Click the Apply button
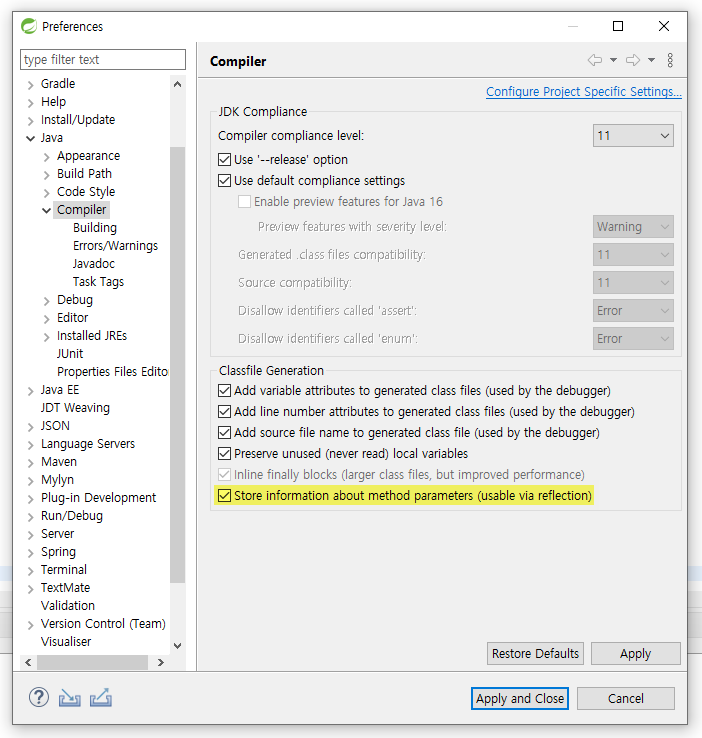 pyautogui.click(x=635, y=653)
